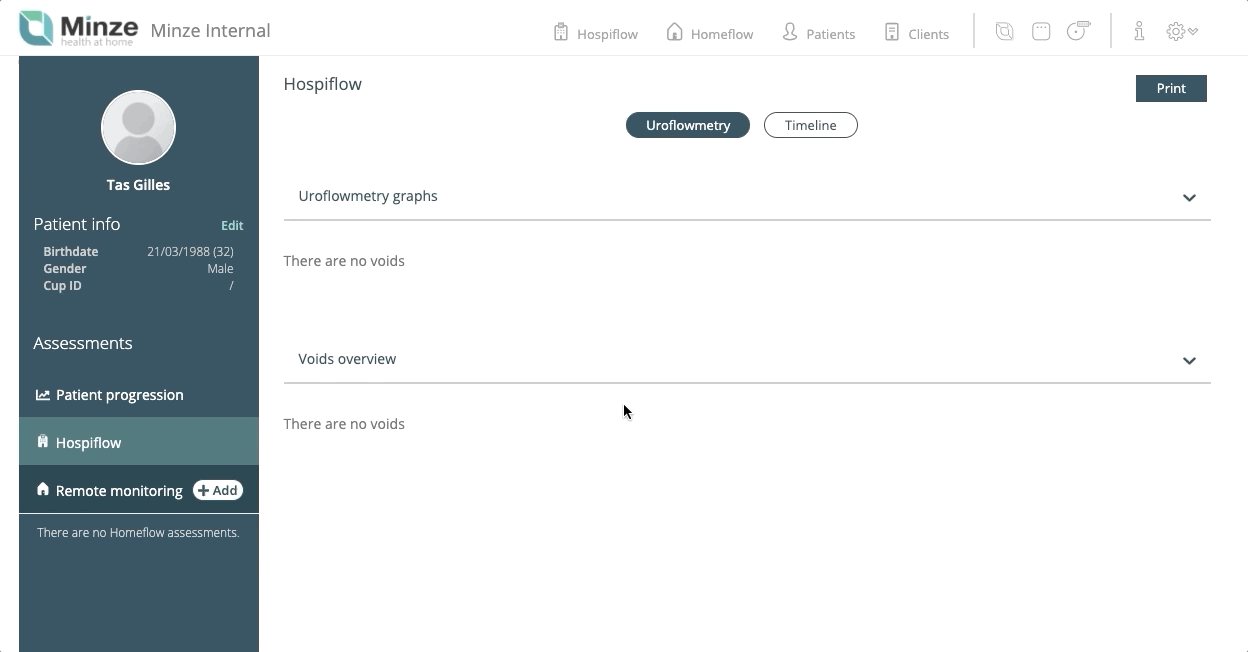Open the settings gear dropdown

[x=1182, y=31]
